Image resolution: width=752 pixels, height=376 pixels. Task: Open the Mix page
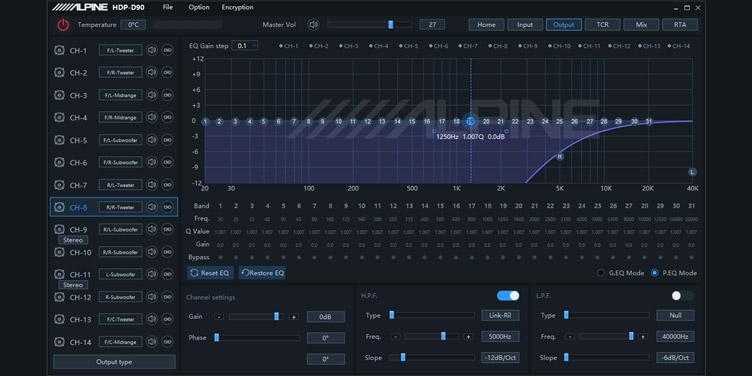click(x=641, y=24)
